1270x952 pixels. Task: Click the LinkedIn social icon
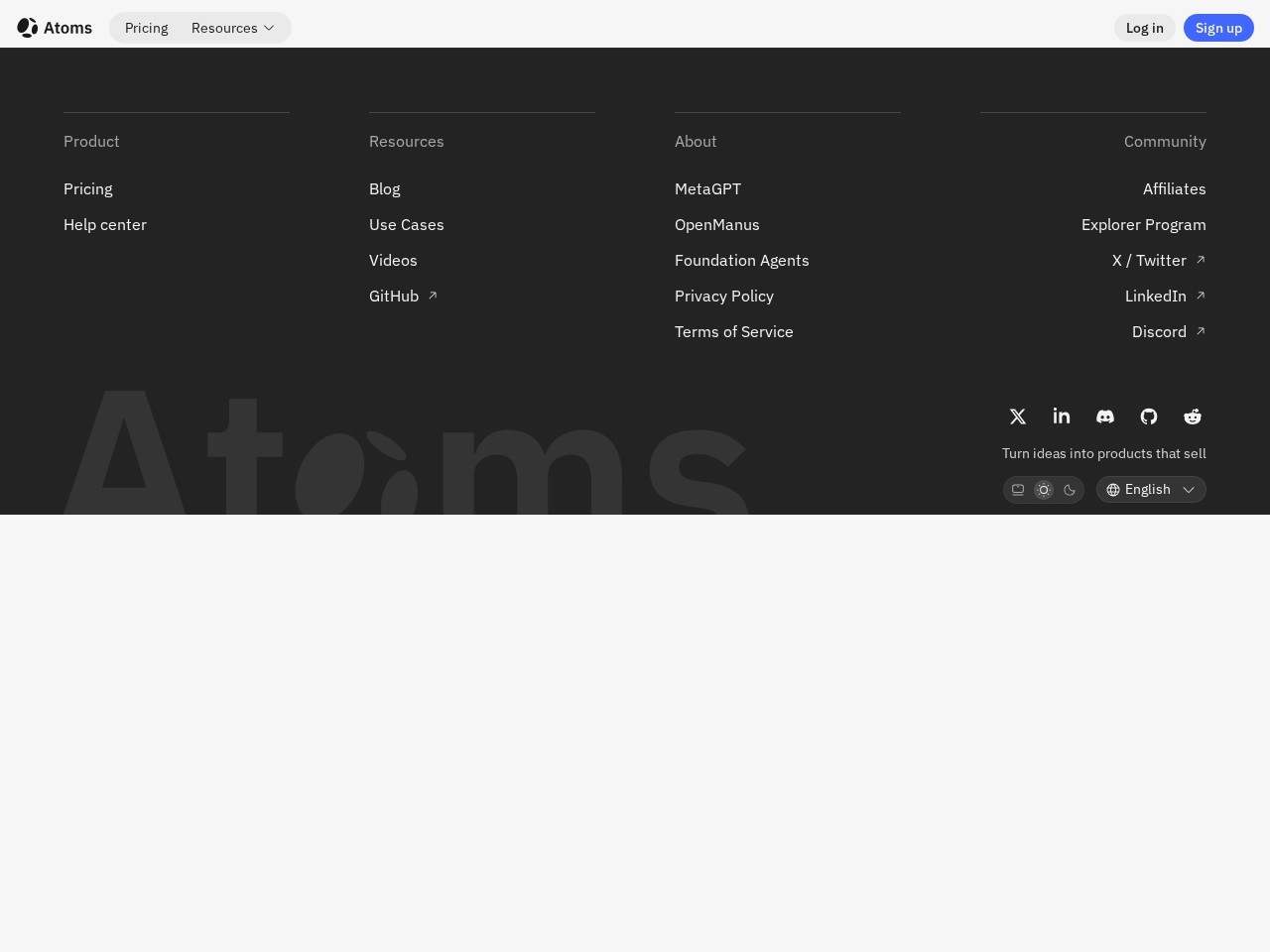pos(1062,416)
